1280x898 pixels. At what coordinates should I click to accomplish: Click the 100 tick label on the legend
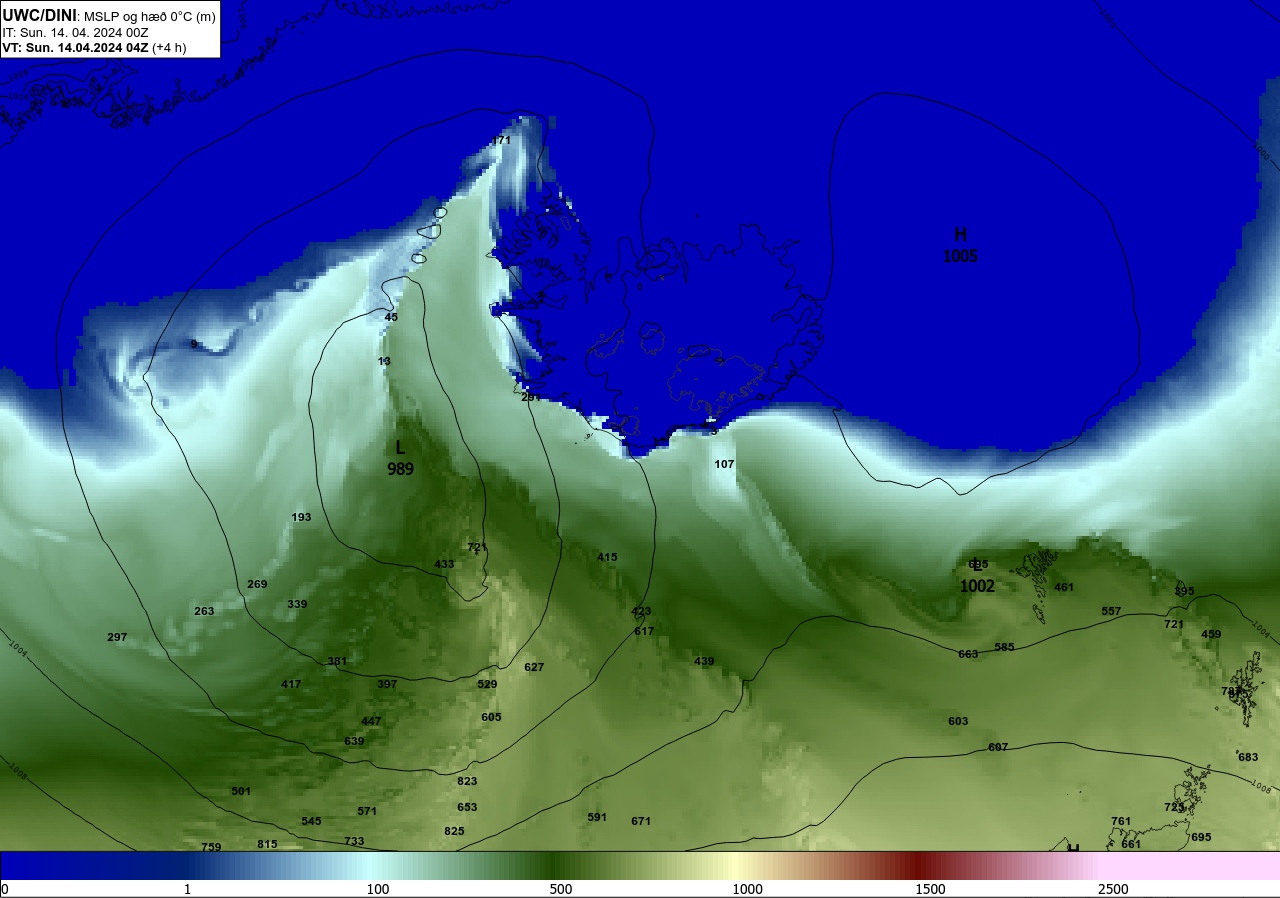[378, 889]
